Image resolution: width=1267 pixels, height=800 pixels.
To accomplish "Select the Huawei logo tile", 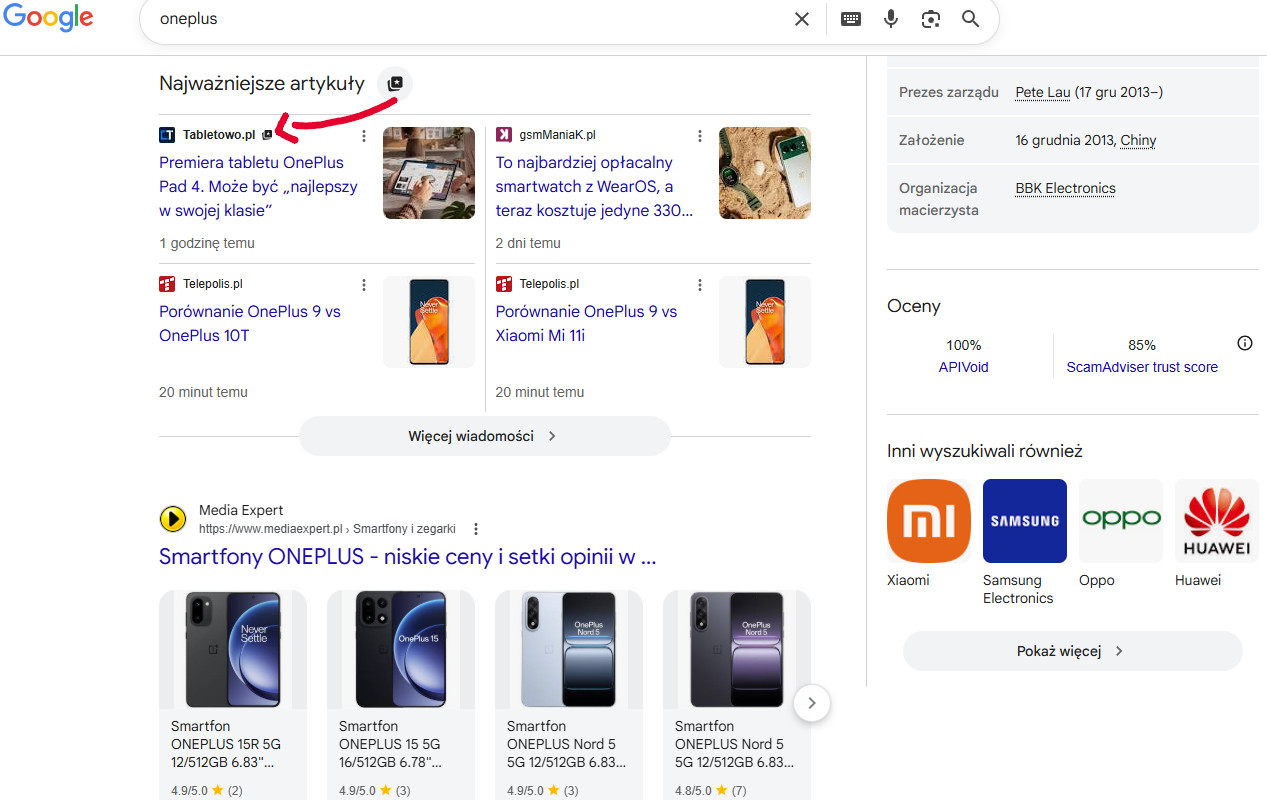I will 1217,521.
